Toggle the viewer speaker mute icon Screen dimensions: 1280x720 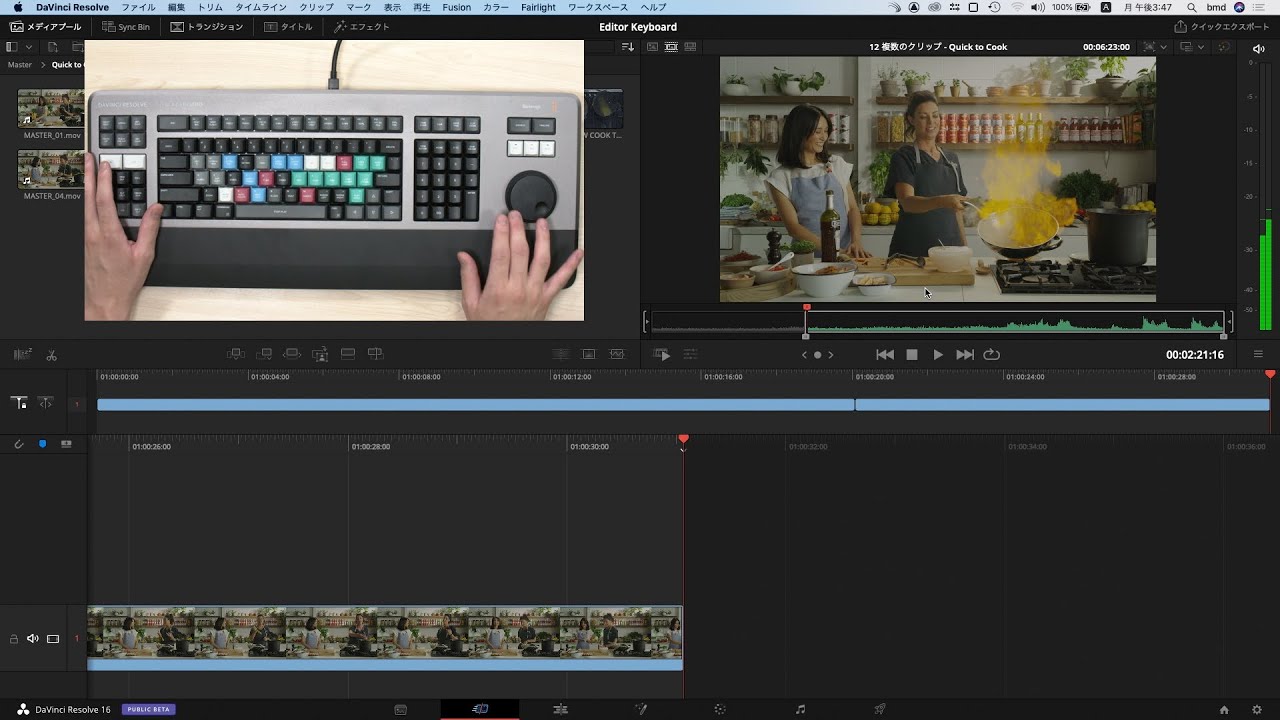(1258, 48)
